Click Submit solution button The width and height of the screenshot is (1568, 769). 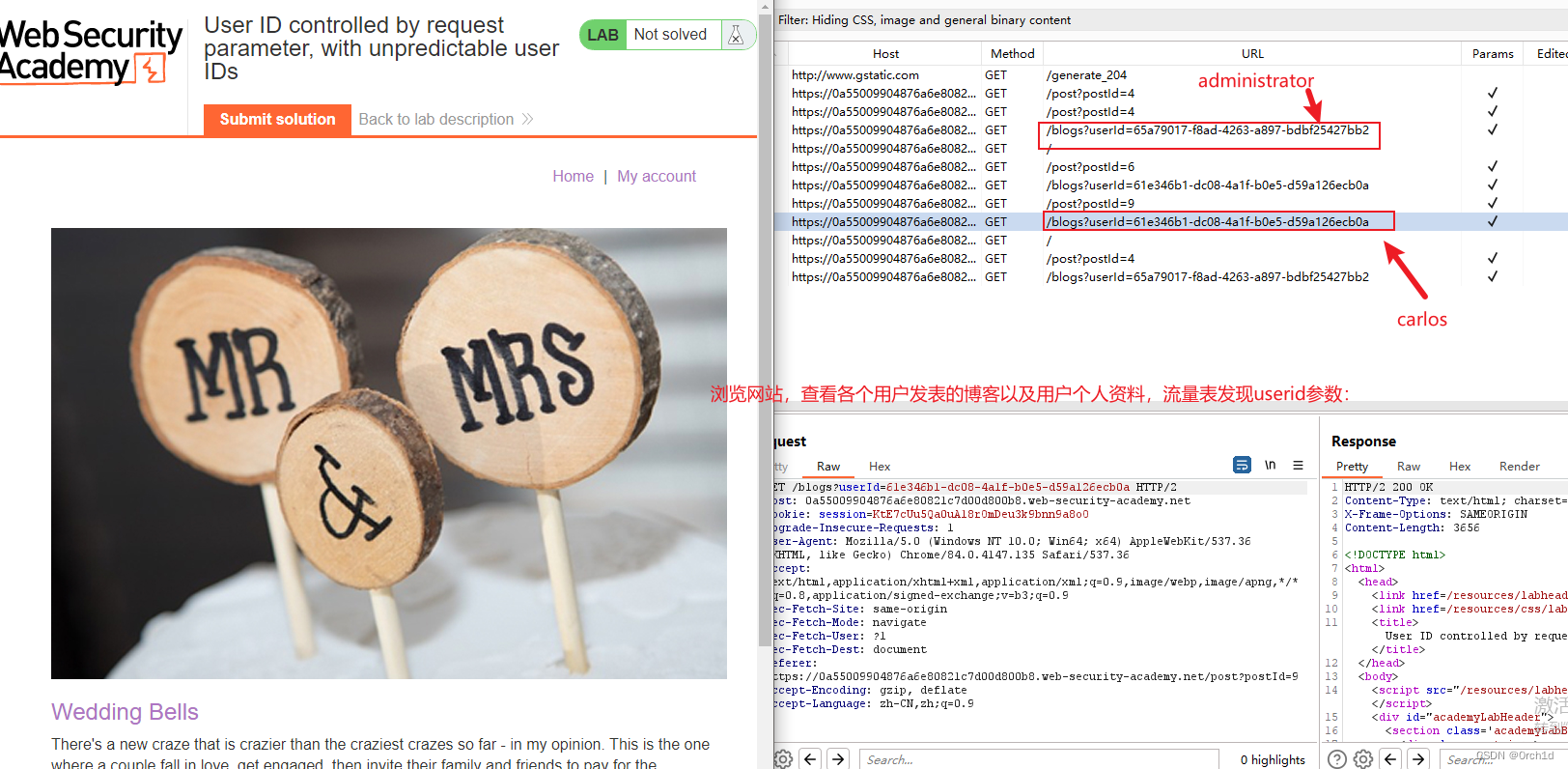click(277, 119)
